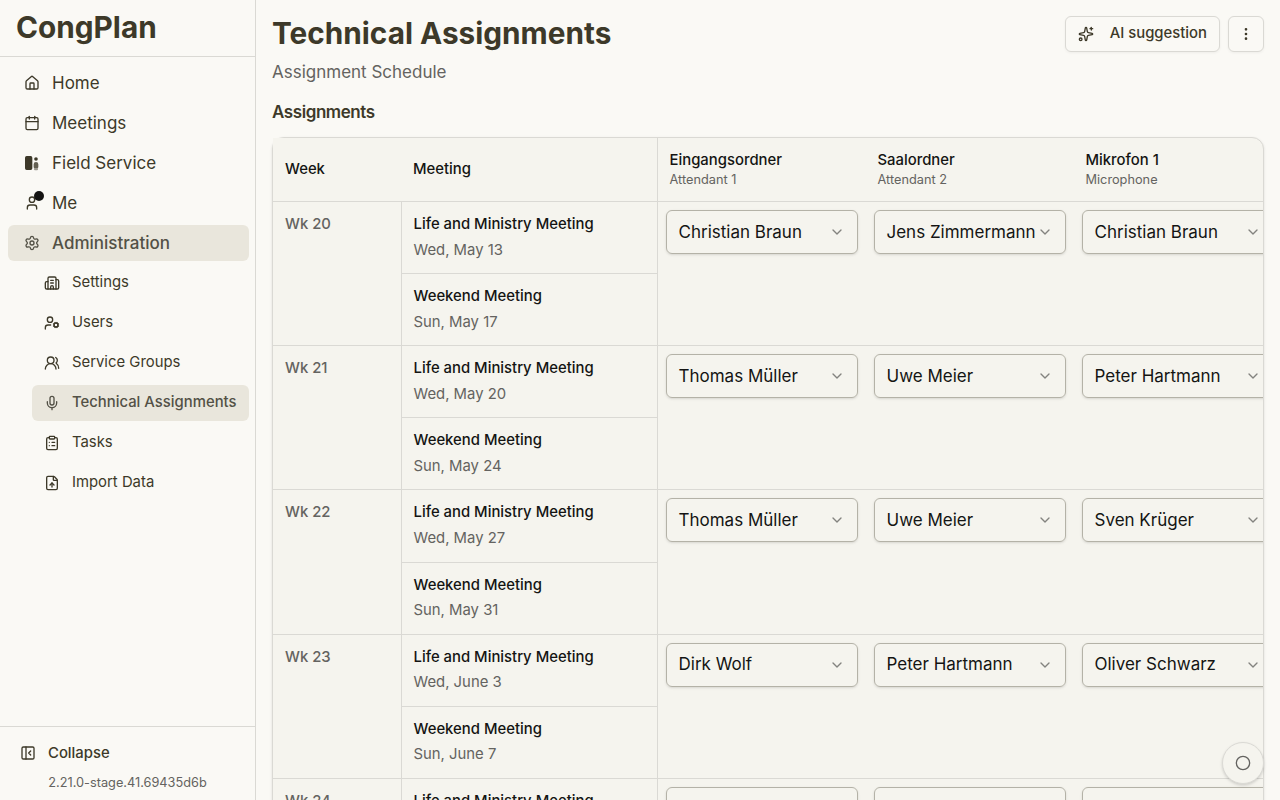
Task: Open Field Service section
Action: (128, 163)
